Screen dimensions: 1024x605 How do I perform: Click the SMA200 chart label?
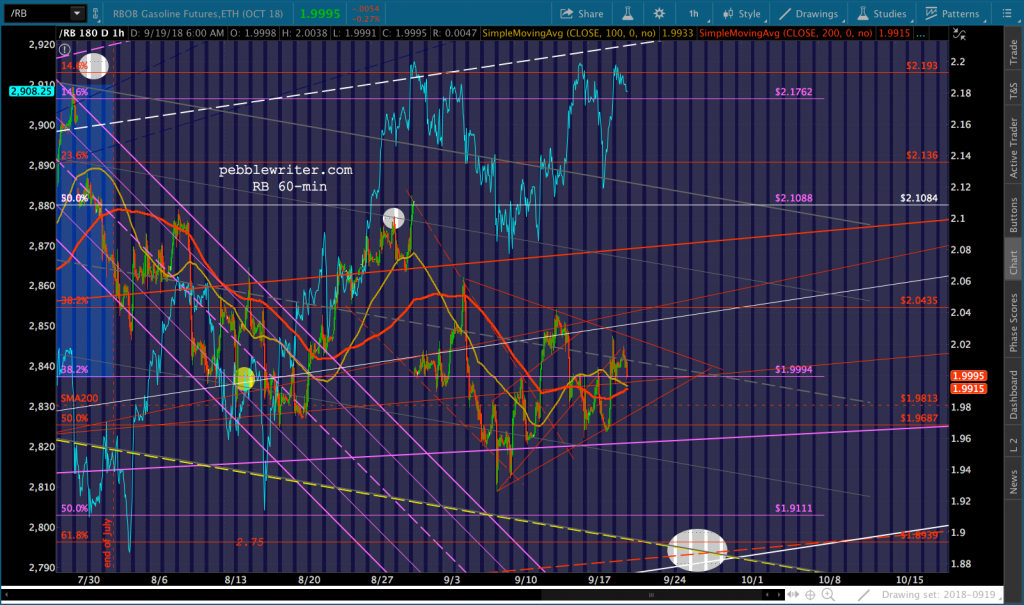click(79, 398)
